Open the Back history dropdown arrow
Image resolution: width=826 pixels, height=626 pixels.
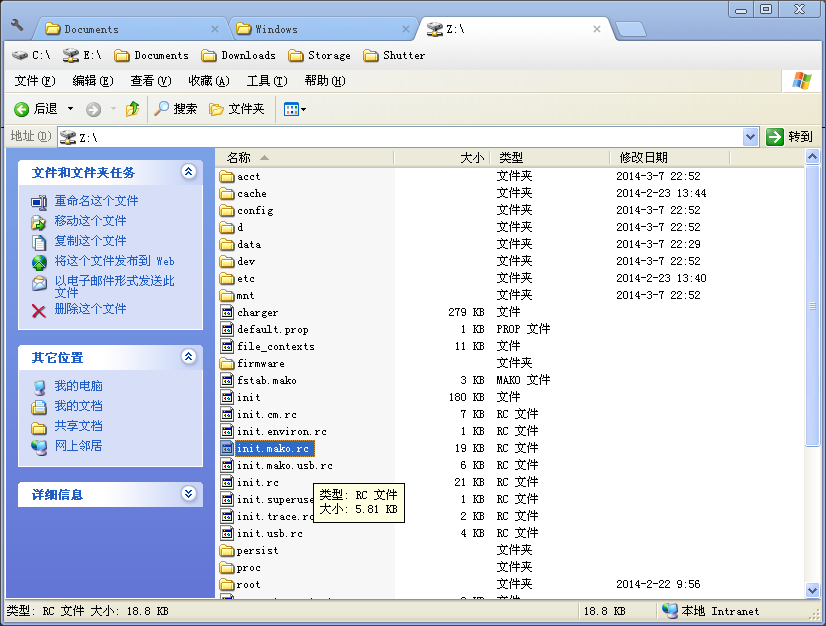[71, 109]
